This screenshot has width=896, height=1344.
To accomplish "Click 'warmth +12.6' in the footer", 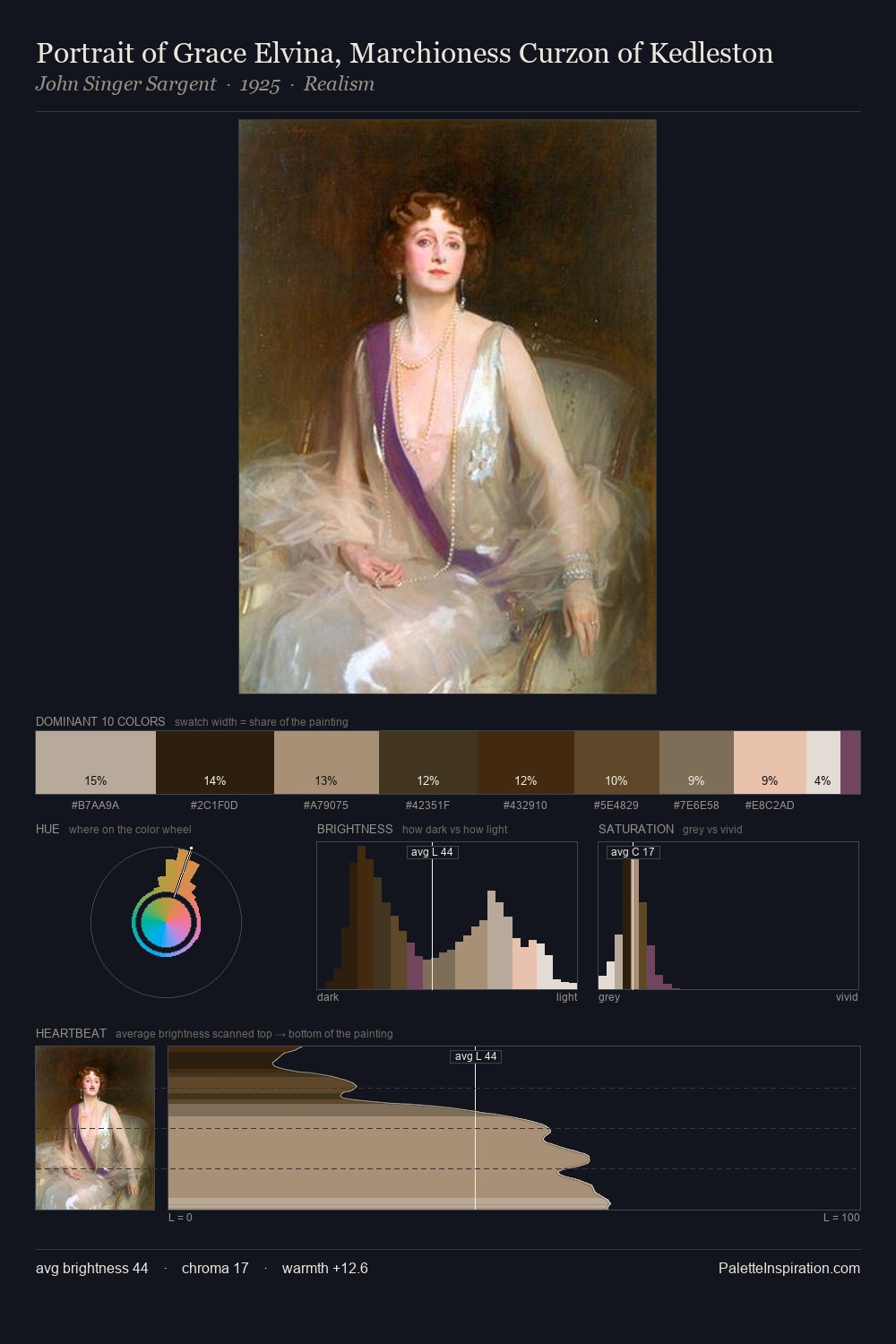I will (x=325, y=1268).
